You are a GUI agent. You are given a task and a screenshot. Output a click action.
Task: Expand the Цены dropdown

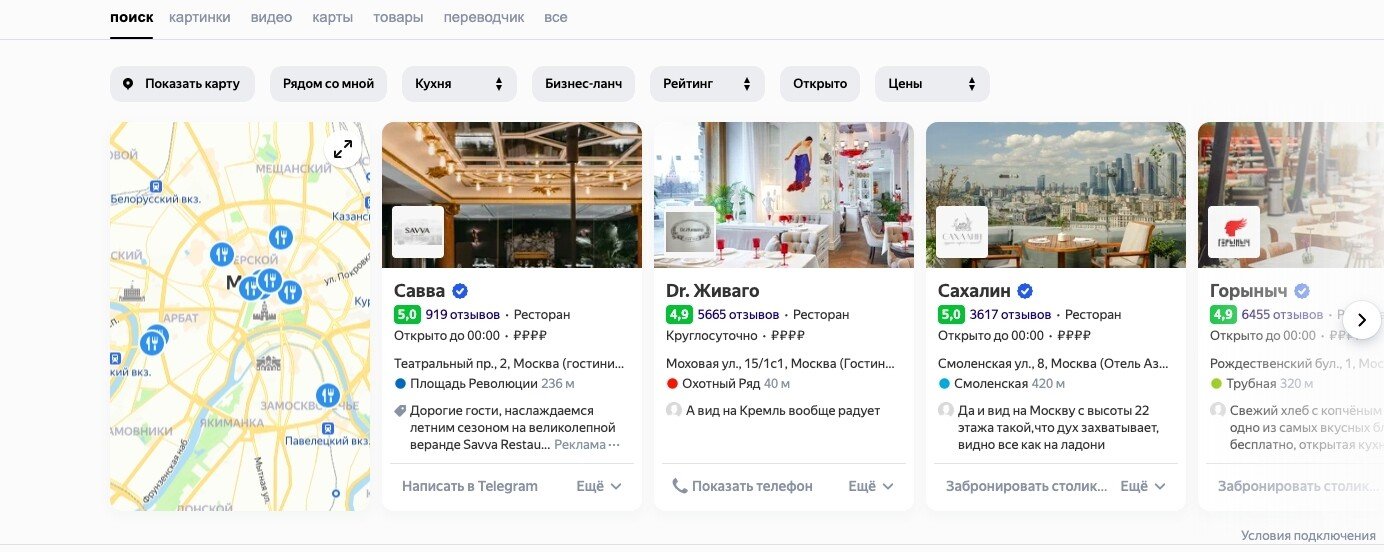932,84
